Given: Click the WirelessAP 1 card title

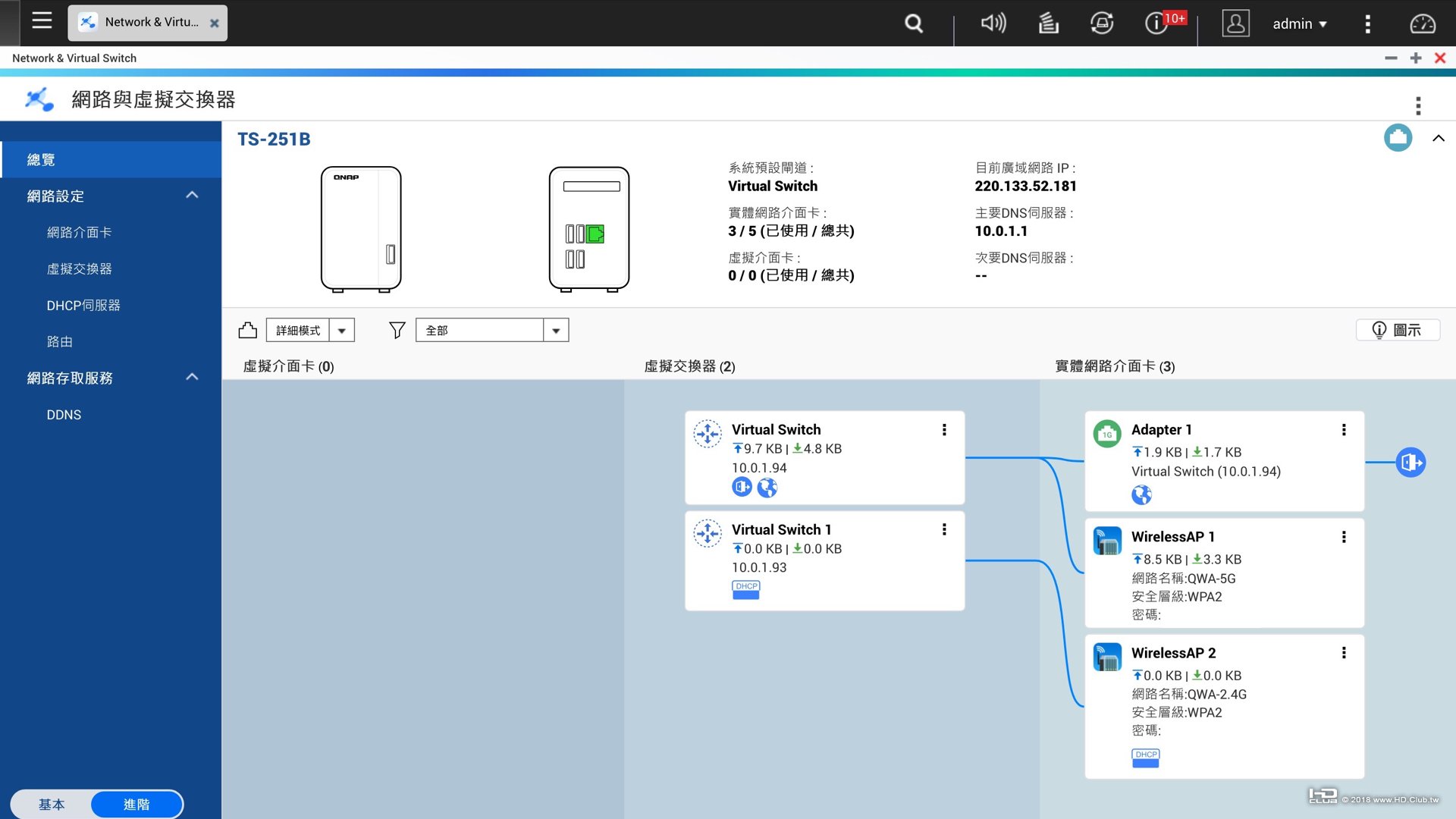Looking at the screenshot, I should coord(1172,537).
